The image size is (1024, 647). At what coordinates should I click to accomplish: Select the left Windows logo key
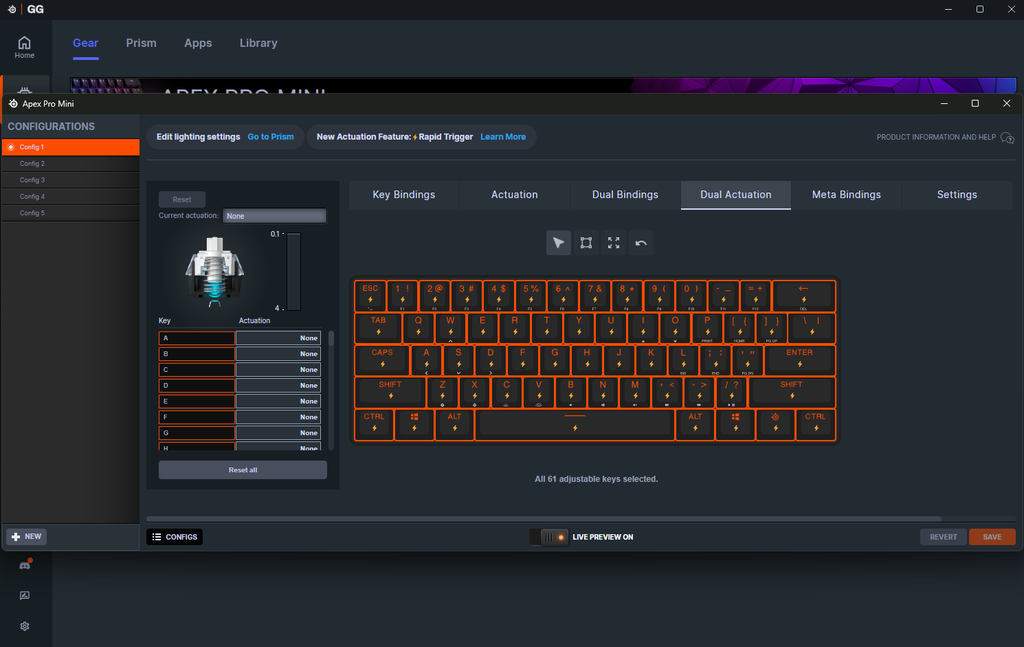414,424
